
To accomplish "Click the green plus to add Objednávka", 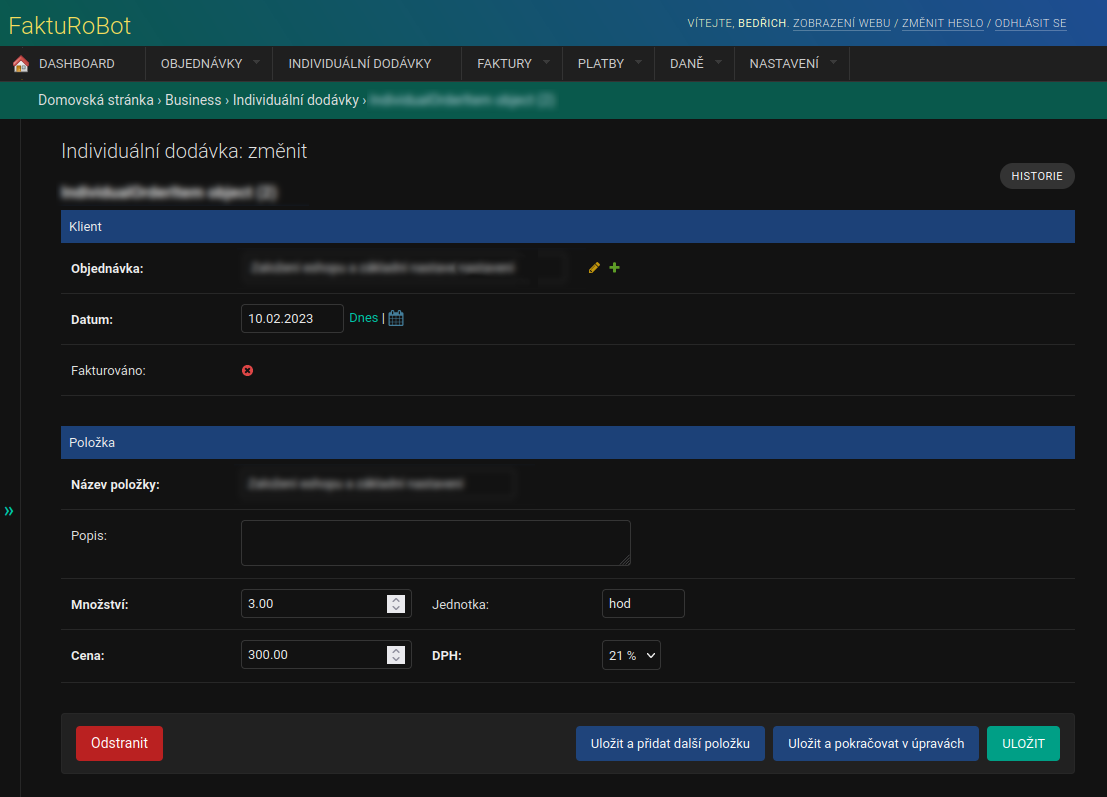I will [x=615, y=268].
